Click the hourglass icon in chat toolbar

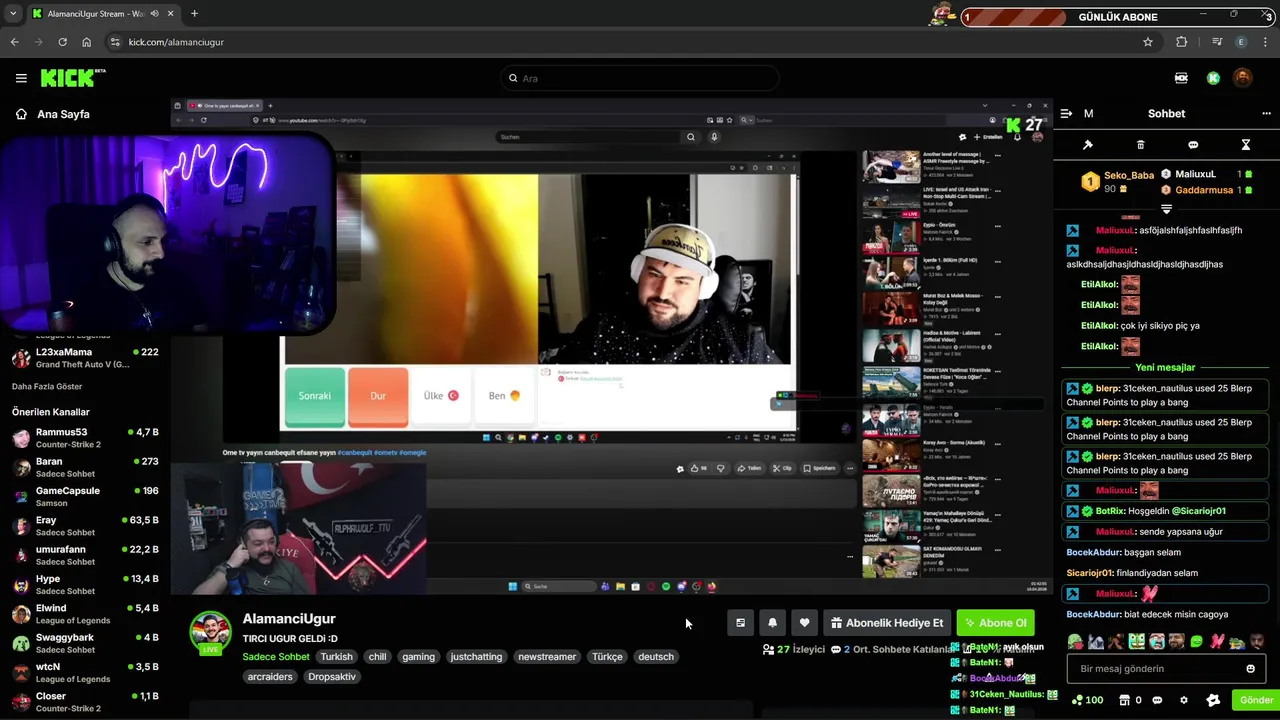click(x=1246, y=145)
